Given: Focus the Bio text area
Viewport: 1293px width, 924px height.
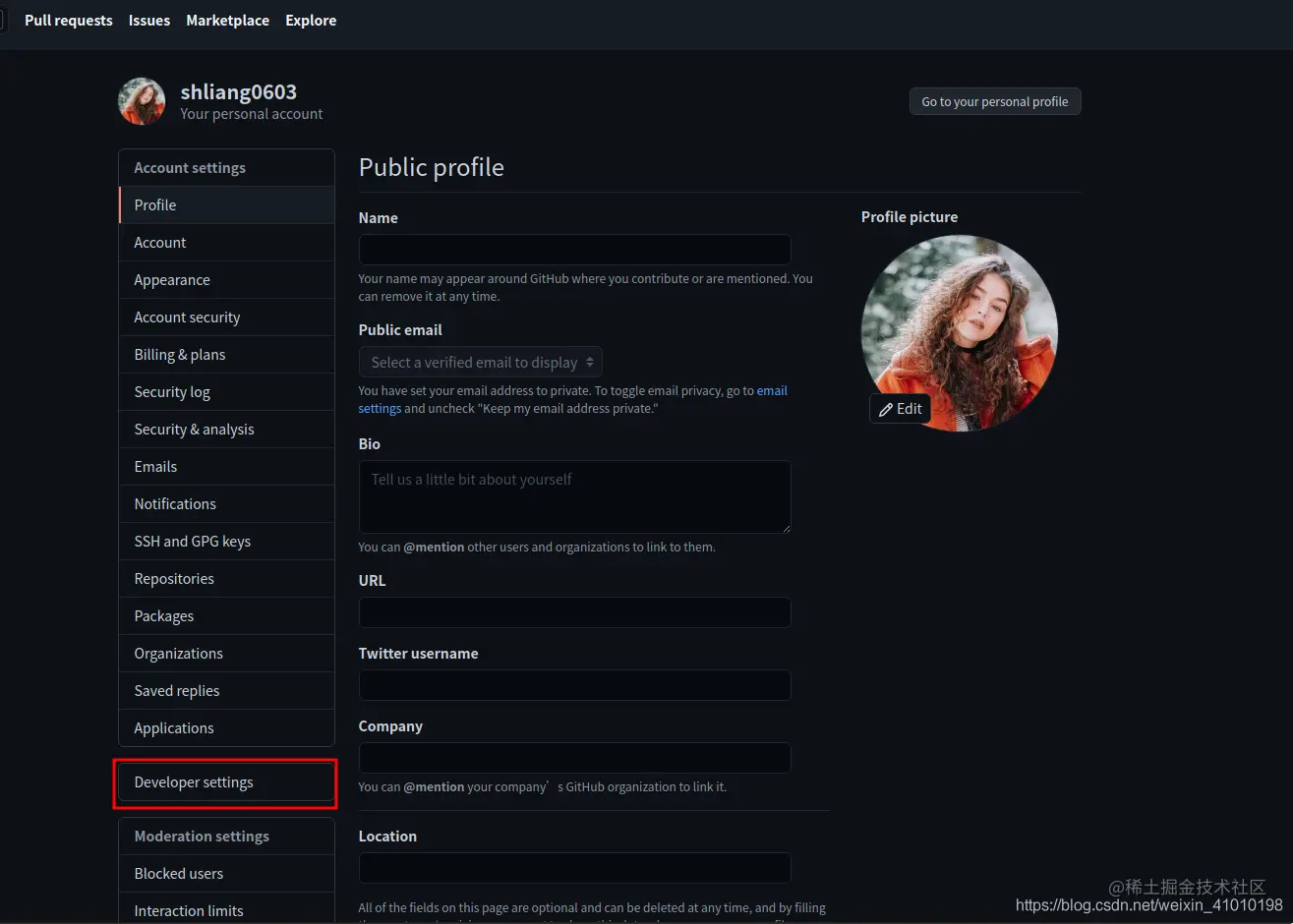Looking at the screenshot, I should click(x=575, y=496).
